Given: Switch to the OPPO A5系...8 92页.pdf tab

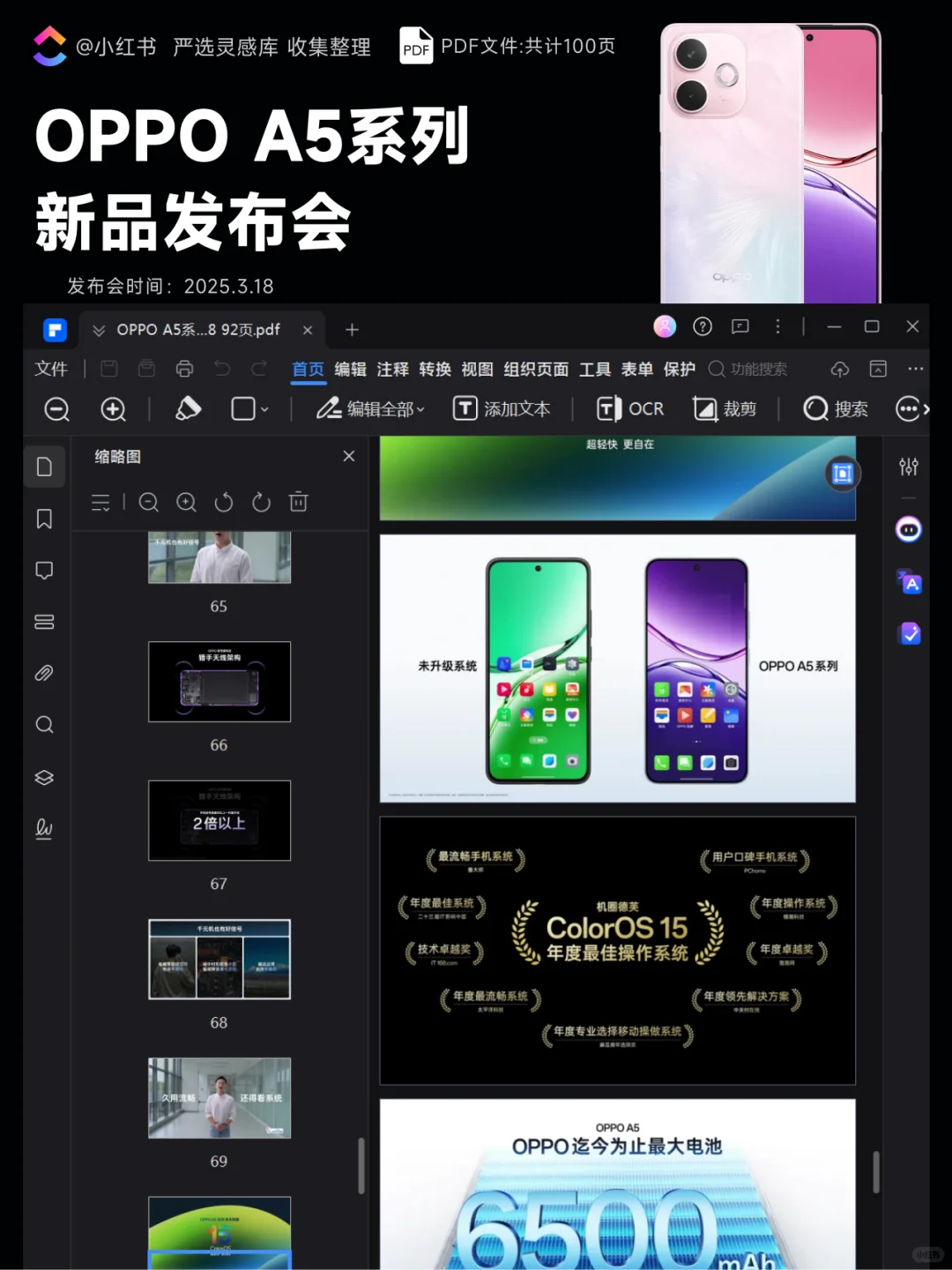Looking at the screenshot, I should (x=198, y=330).
